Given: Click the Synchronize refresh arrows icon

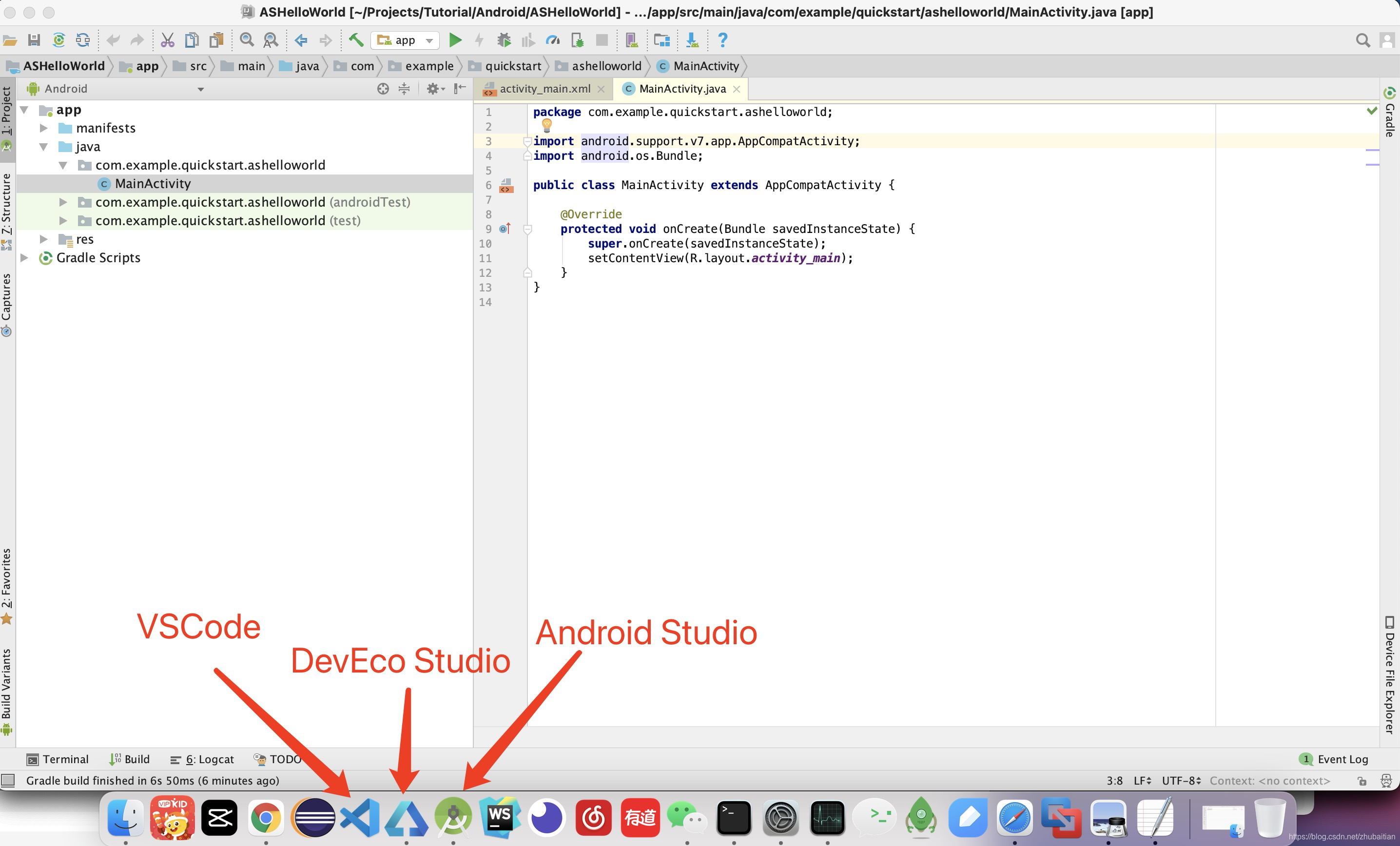Looking at the screenshot, I should [x=83, y=40].
